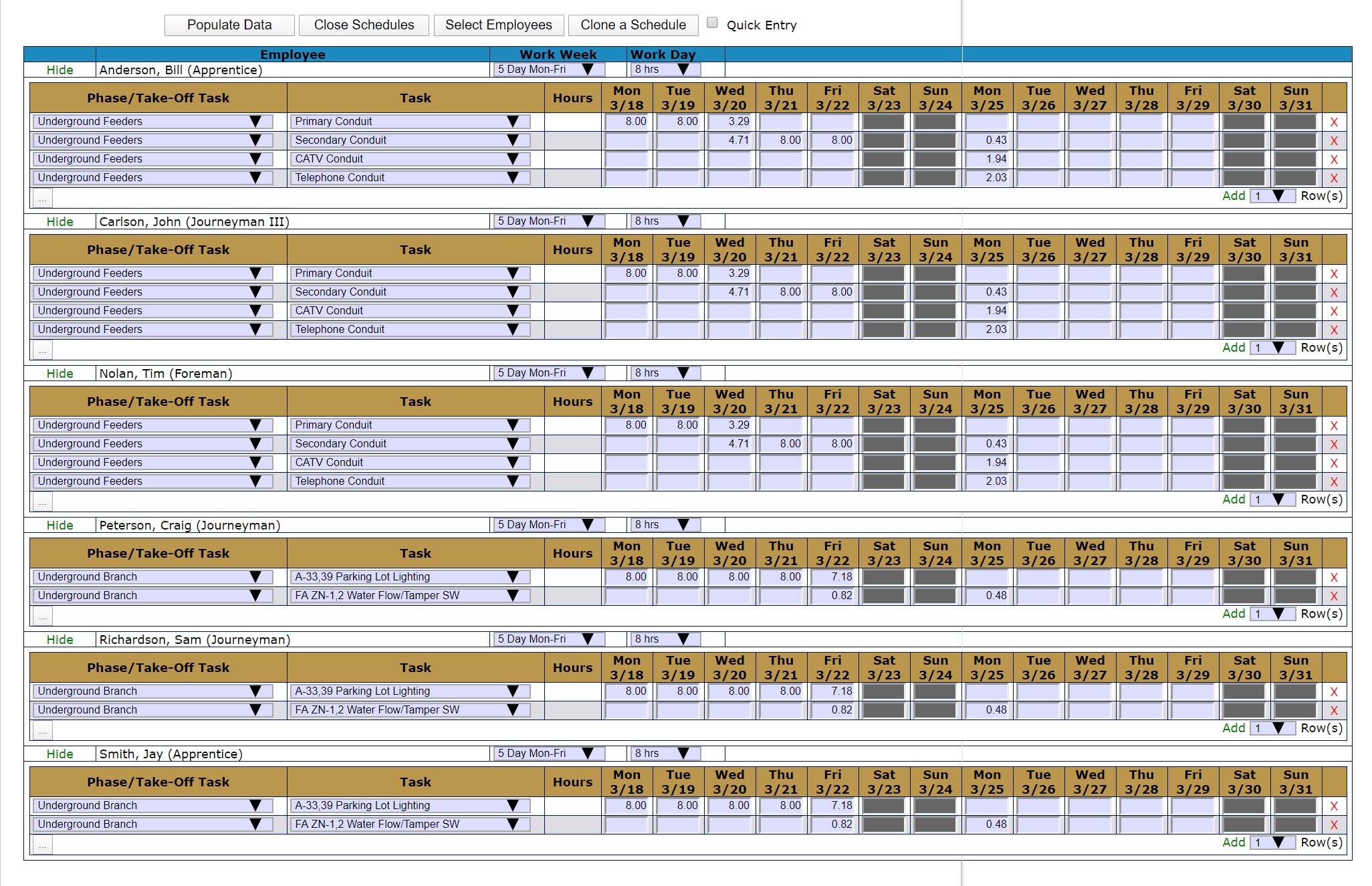The width and height of the screenshot is (1372, 886).
Task: Click the Populate Data button
Action: [x=229, y=25]
